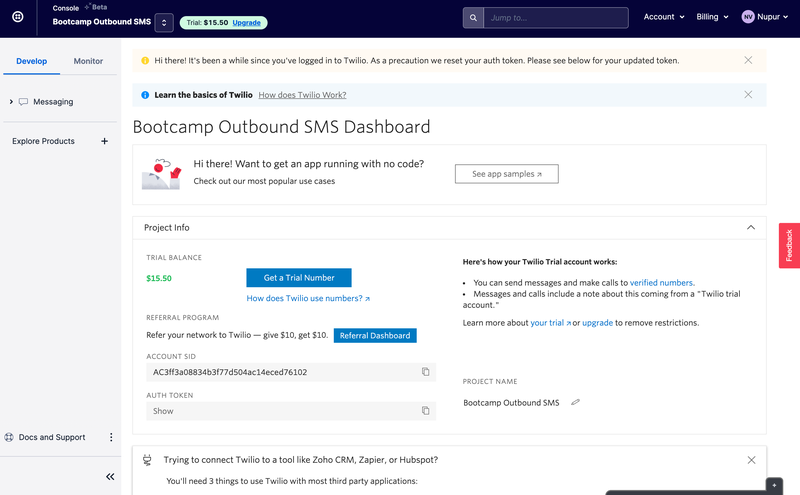800x495 pixels.
Task: Open the Referral Dashboard
Action: [375, 336]
